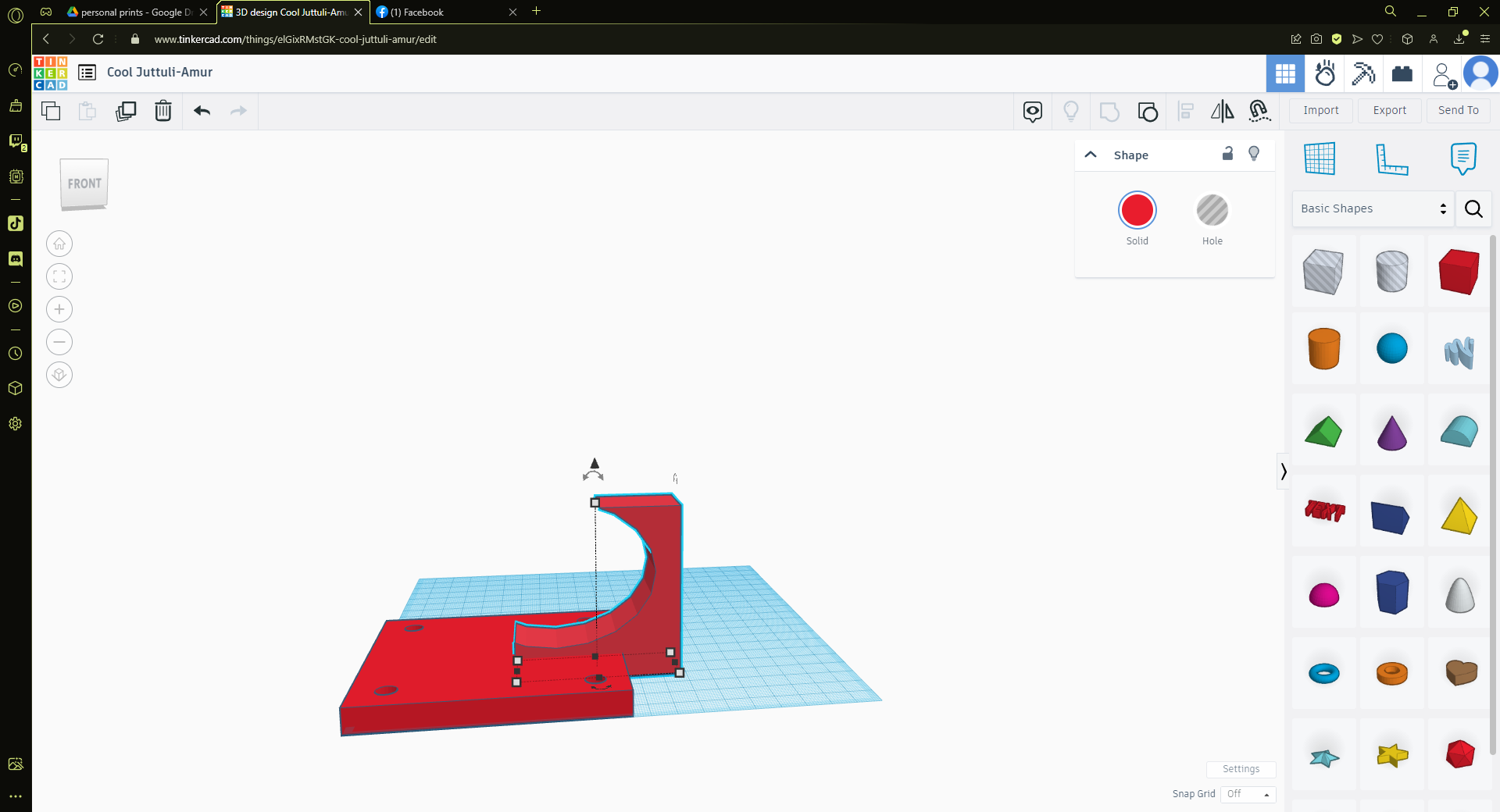Pick the green Roof shape

pyautogui.click(x=1323, y=432)
